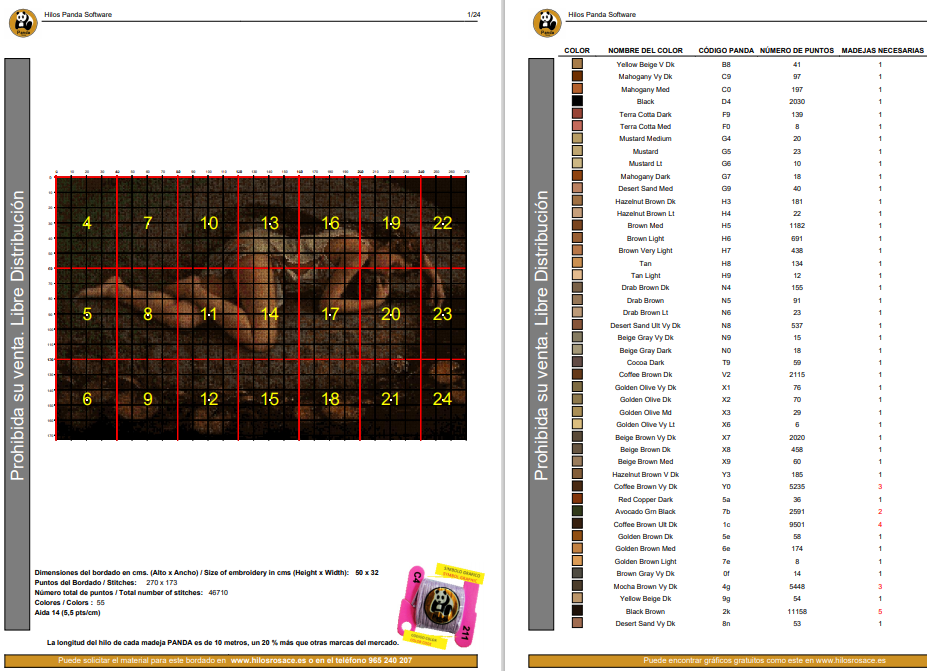Click the panda logo on the left page
This screenshot has height=671, width=927.
[23, 23]
